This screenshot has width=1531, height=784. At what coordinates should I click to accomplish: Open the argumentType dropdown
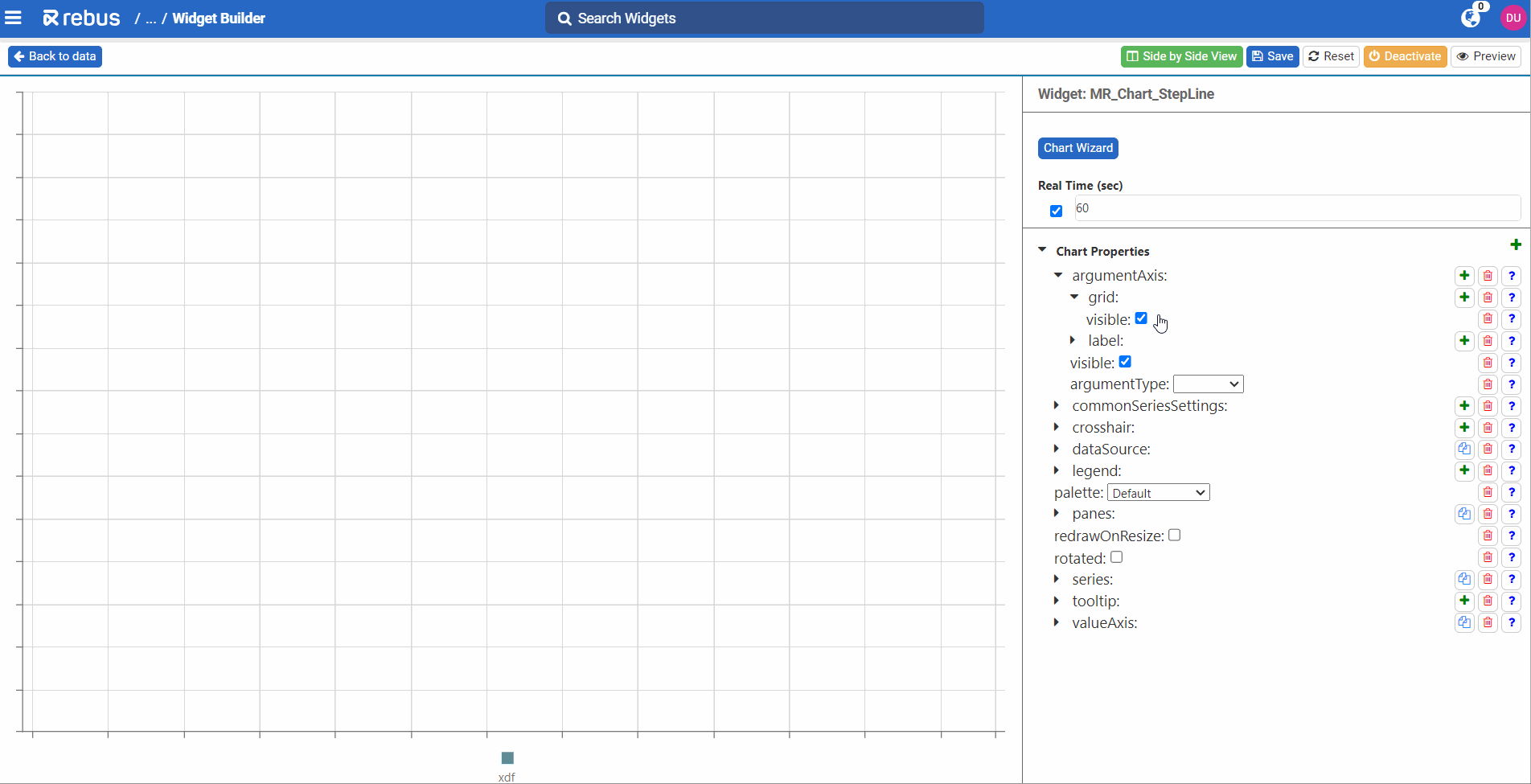[1208, 384]
